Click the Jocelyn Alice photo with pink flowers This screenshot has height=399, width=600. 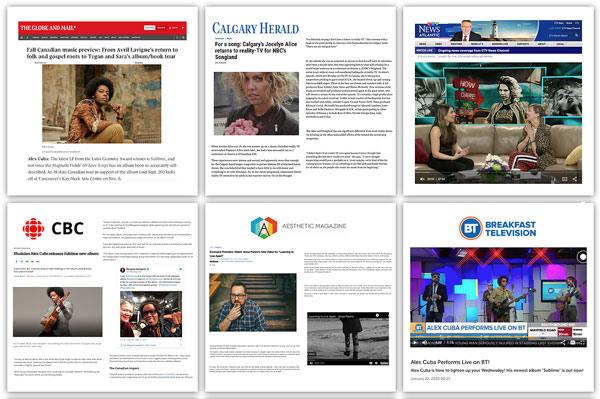[x=256, y=103]
